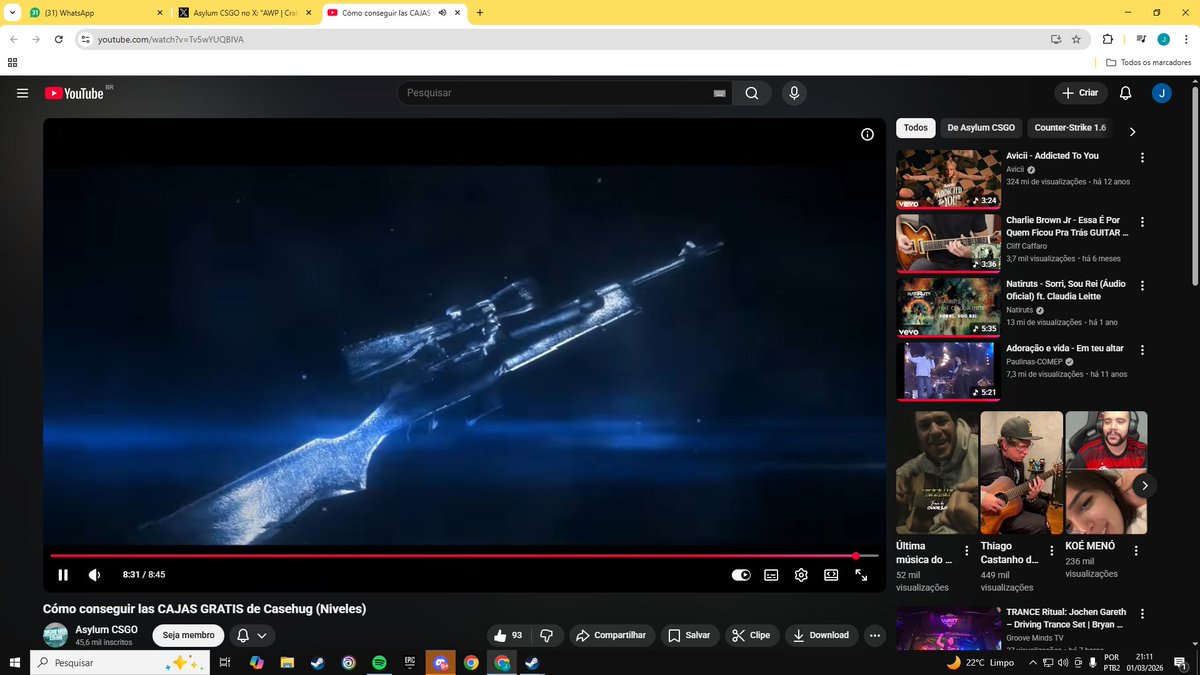Open Epic Games launcher from taskbar
The width and height of the screenshot is (1200, 675).
pos(409,662)
